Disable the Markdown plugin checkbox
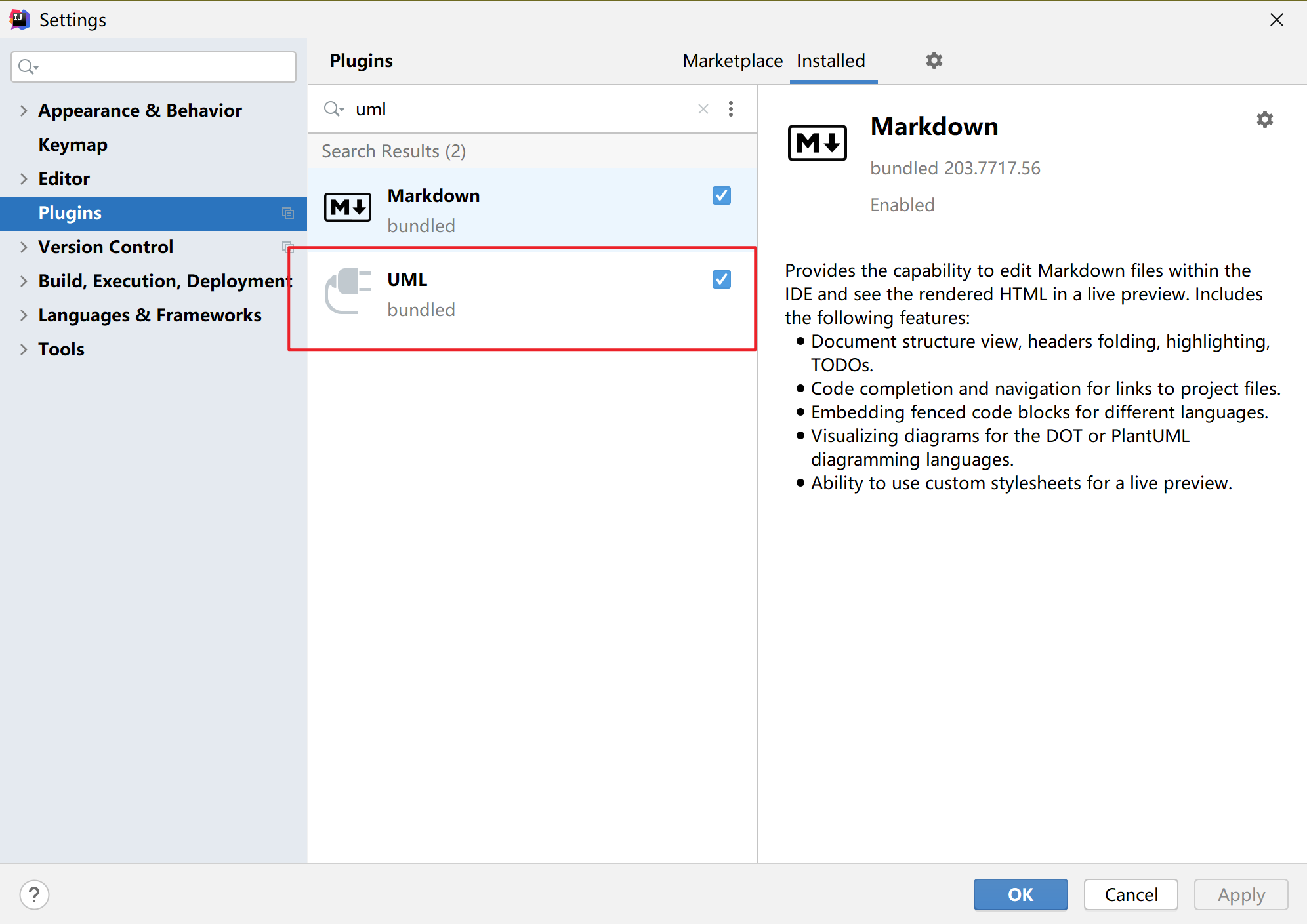 (721, 195)
